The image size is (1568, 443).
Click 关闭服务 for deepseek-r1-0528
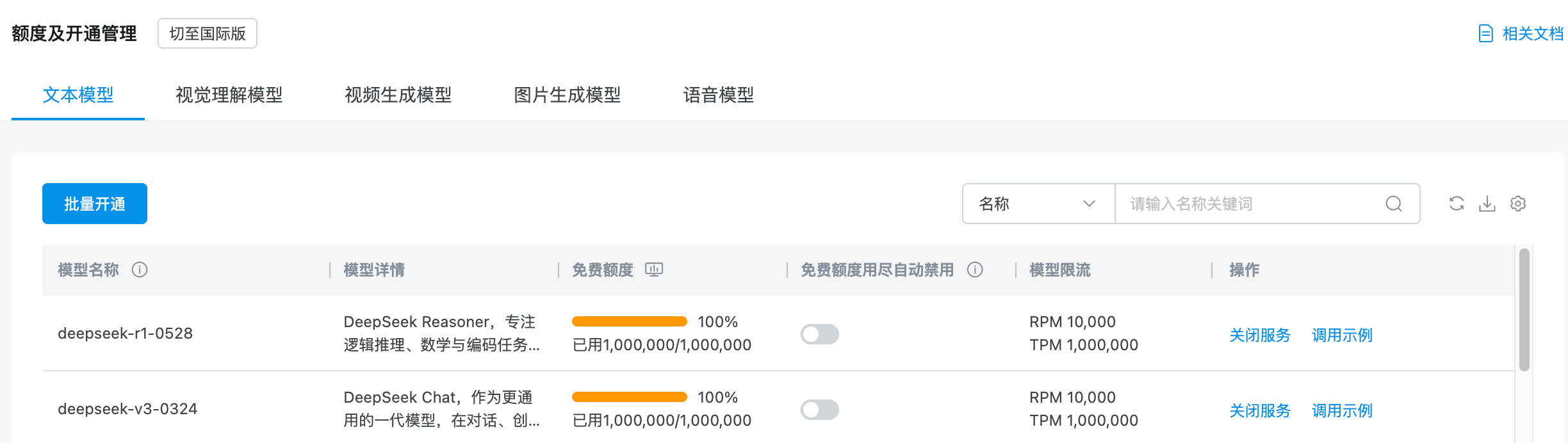pos(1259,335)
